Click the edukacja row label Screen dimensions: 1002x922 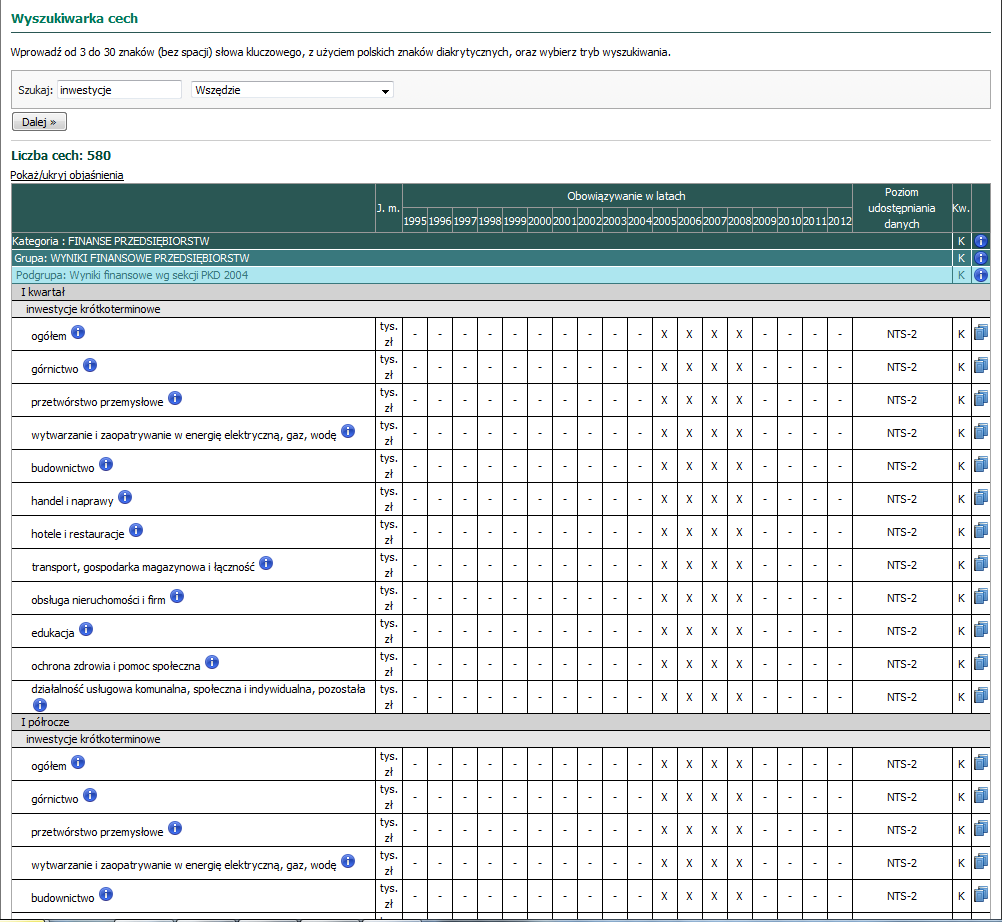click(x=53, y=633)
